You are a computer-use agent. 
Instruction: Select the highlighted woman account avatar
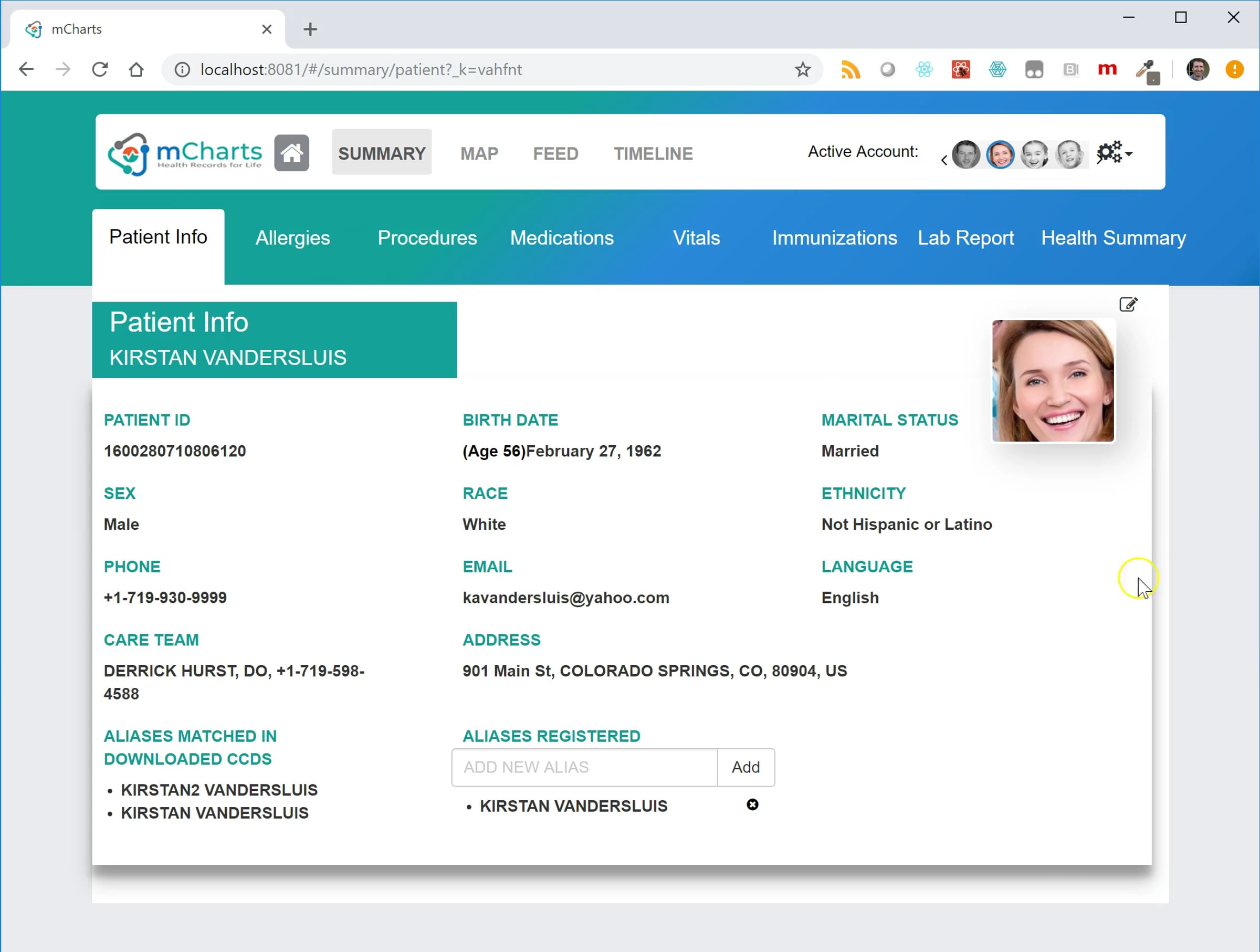1000,154
